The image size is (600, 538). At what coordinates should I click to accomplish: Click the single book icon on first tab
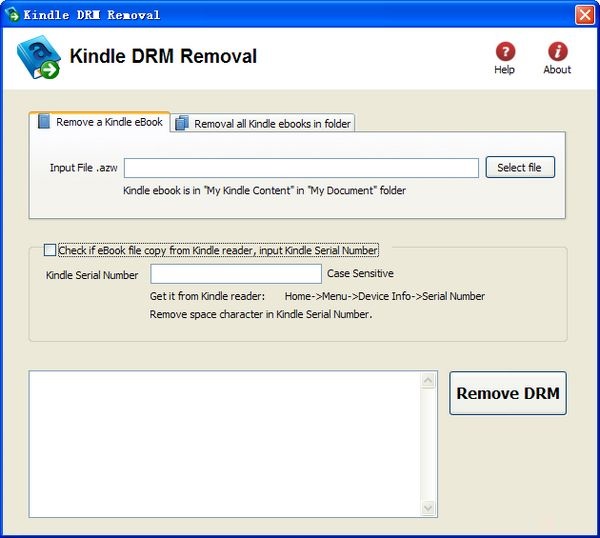click(x=44, y=121)
